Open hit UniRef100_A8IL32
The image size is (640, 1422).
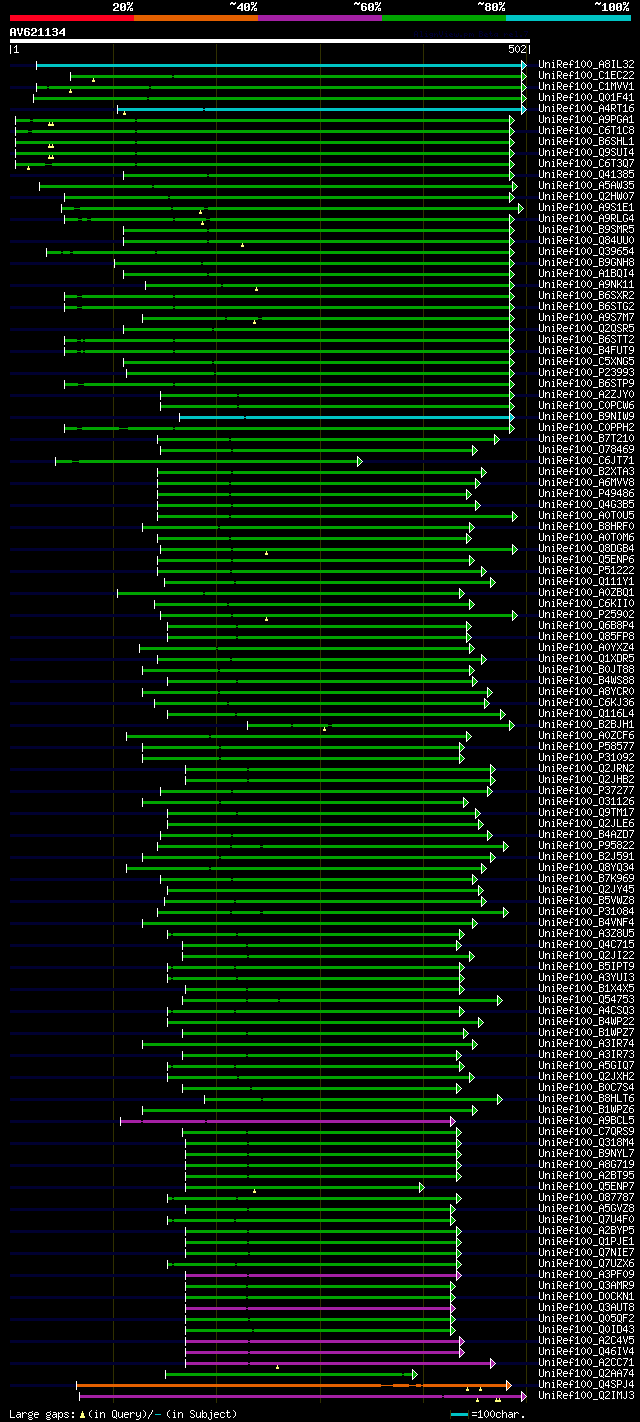586,65
